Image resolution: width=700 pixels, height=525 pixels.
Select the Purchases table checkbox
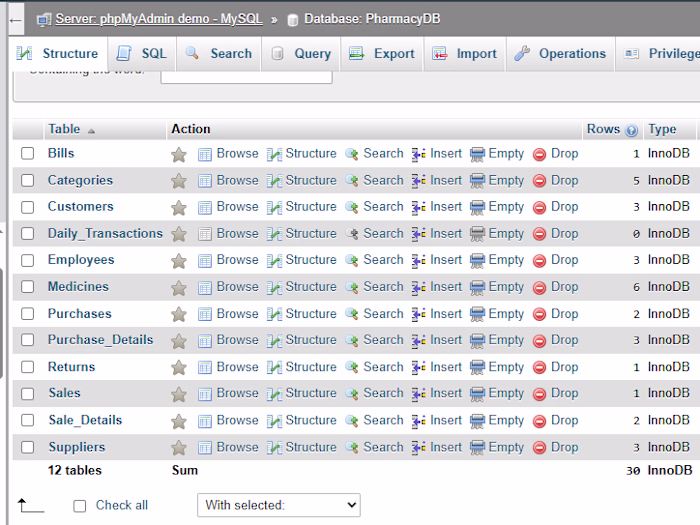coord(28,313)
